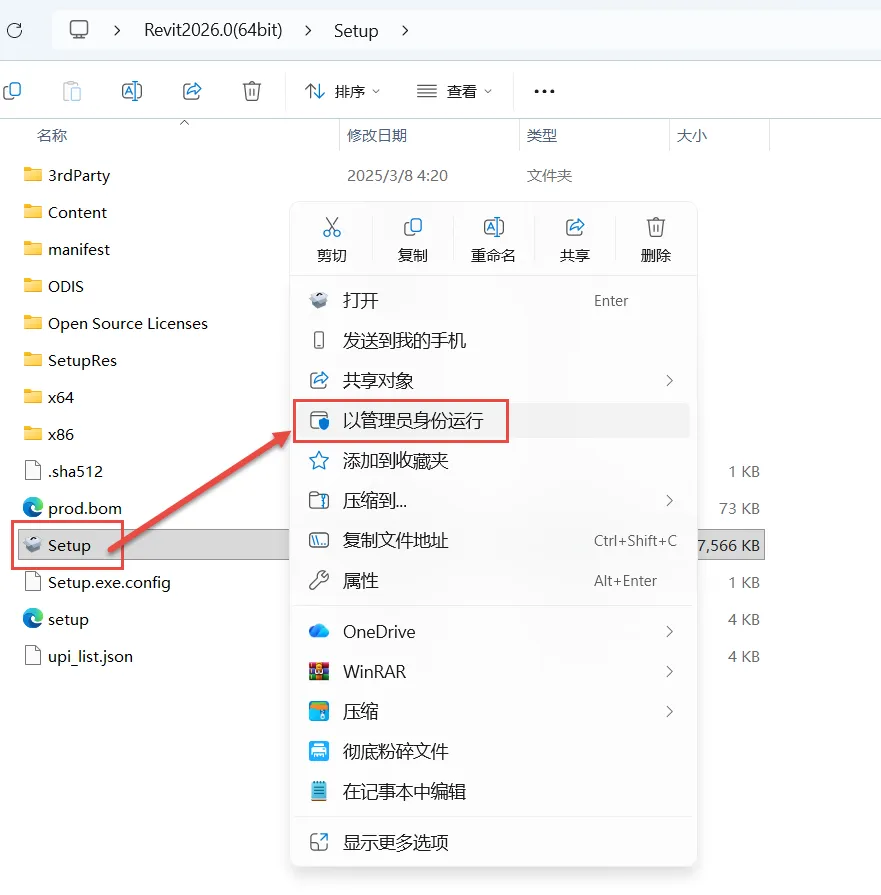Click the Cut (剪切) scissors icon
This screenshot has width=881, height=895.
(332, 227)
